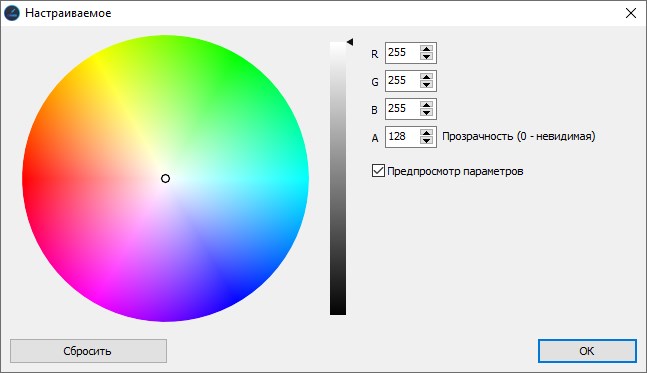Toggle the Предпросмотр параметров checkbox

(x=378, y=170)
